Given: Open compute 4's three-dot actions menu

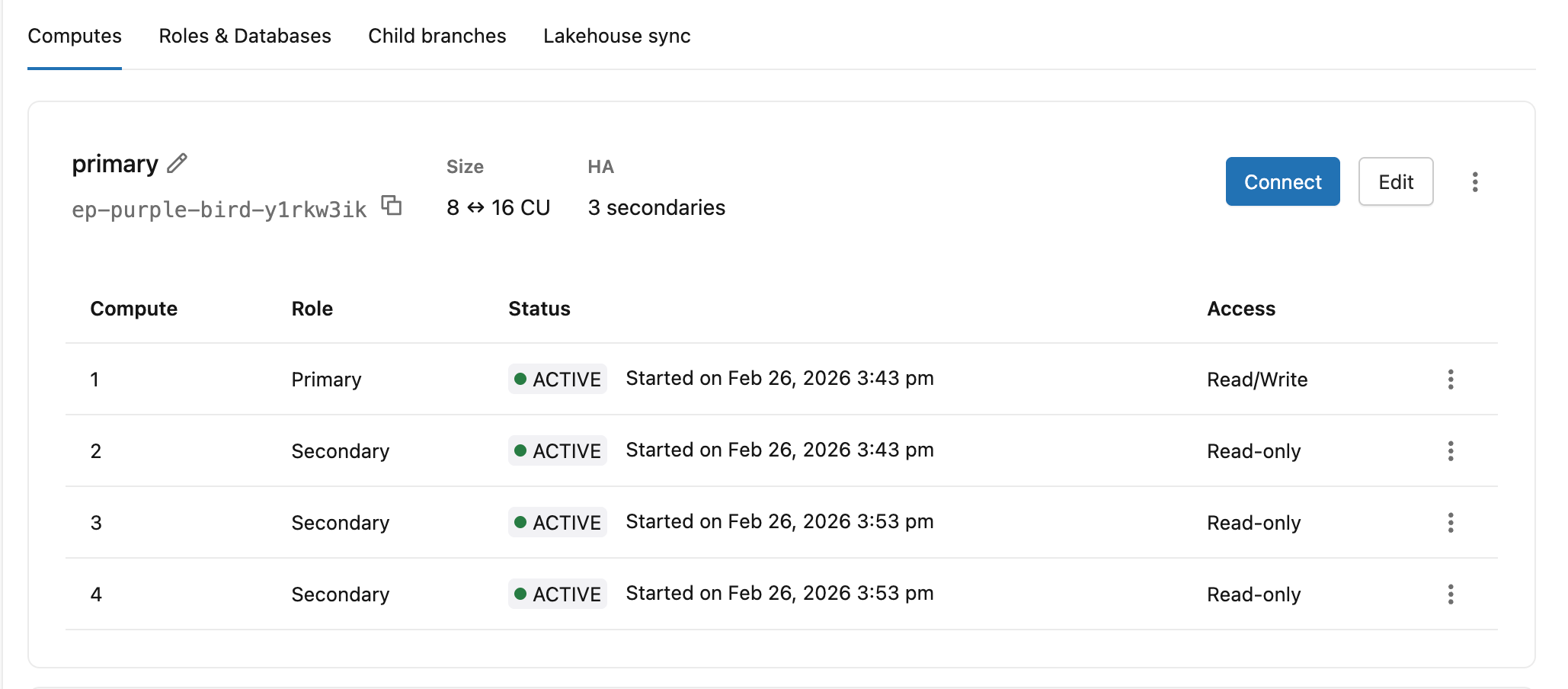Looking at the screenshot, I should tap(1451, 594).
